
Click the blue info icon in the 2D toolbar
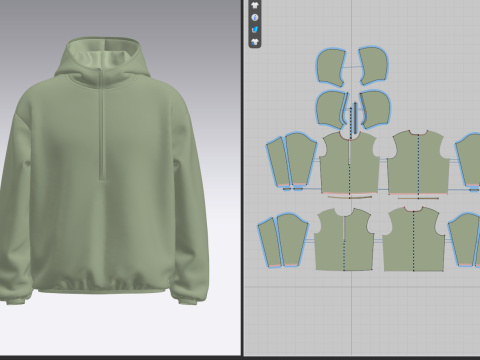coord(255,17)
